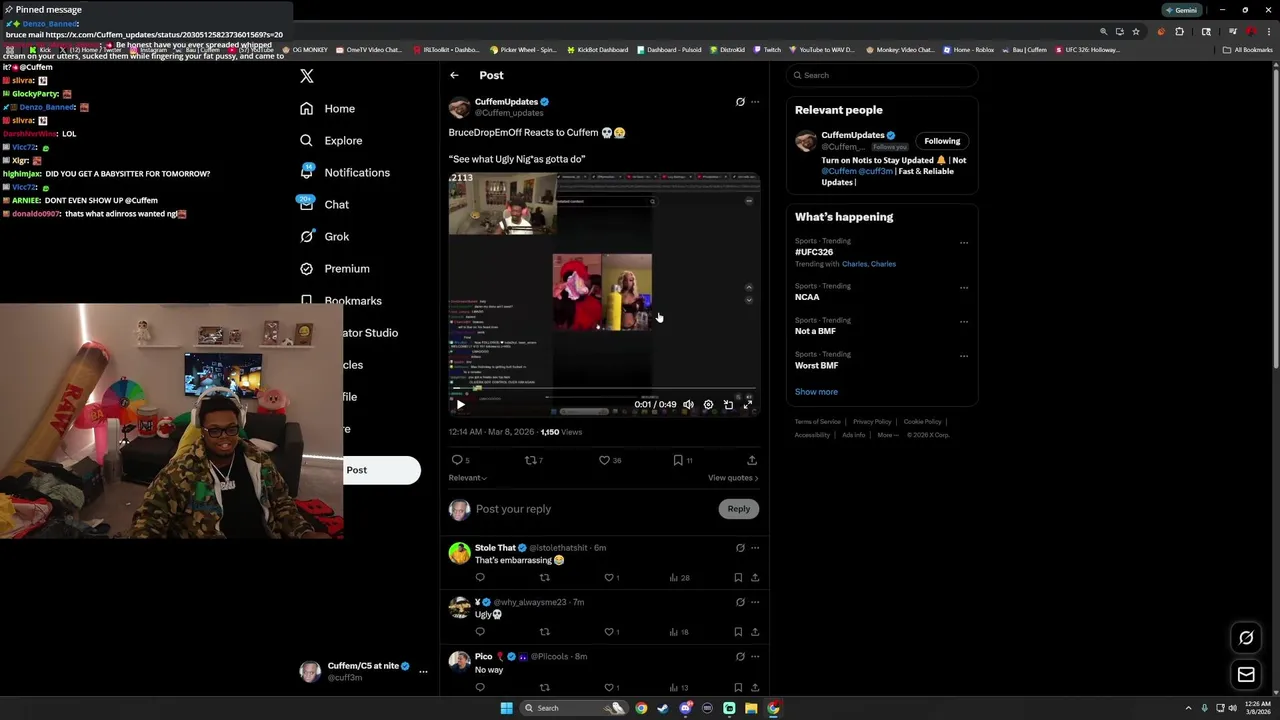Bookmark this page with the star icon
This screenshot has width=1280, height=720.
point(1136,32)
